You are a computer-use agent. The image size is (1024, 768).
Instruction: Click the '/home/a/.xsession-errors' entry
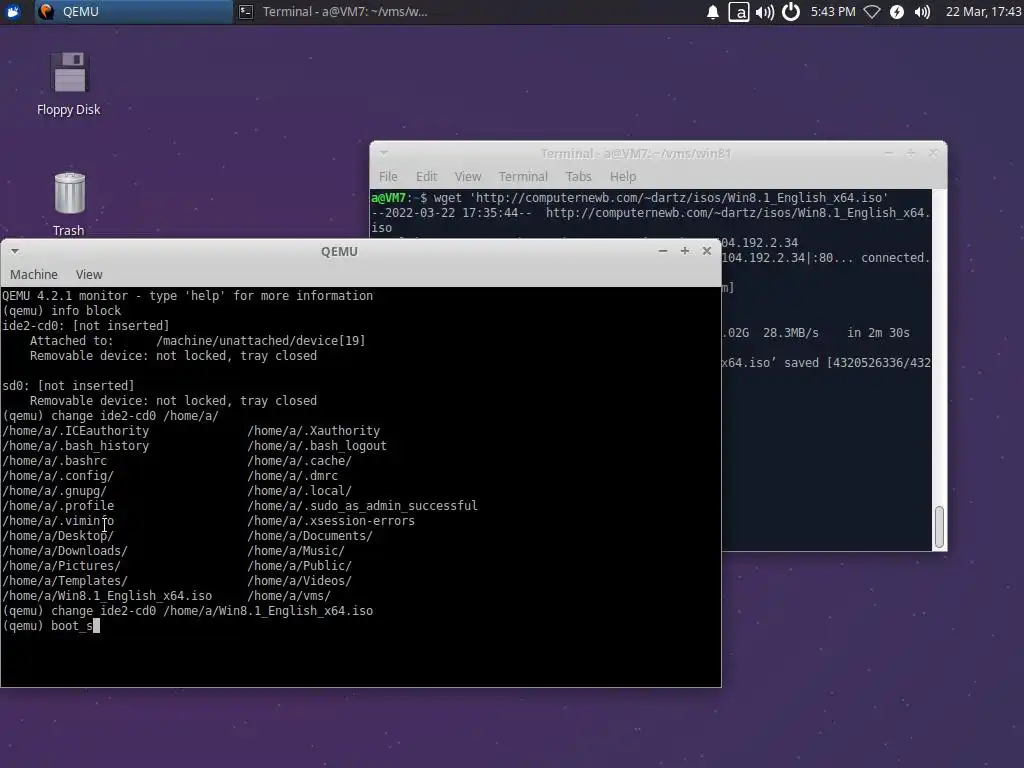tap(330, 520)
